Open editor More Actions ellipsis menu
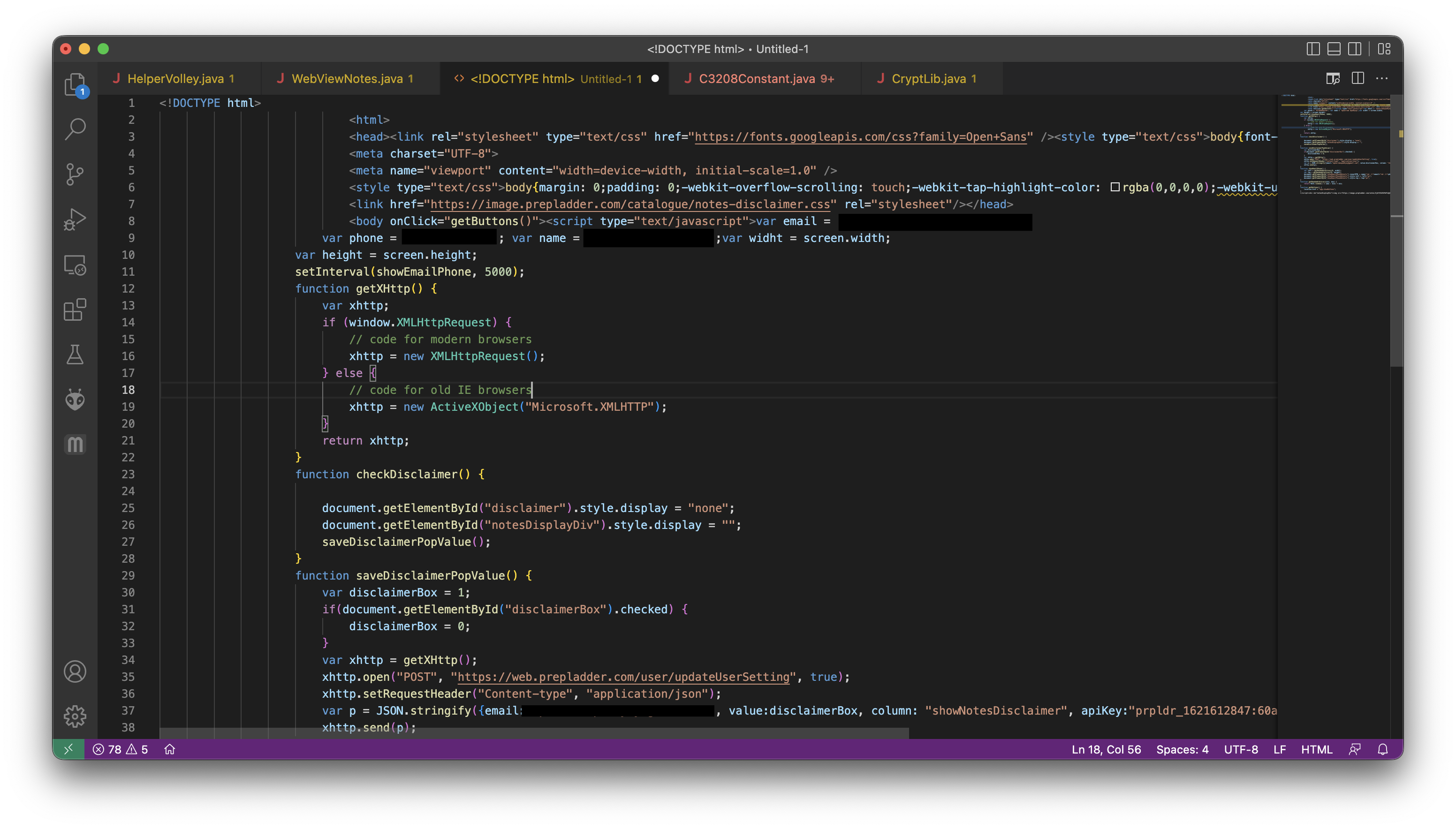The width and height of the screenshot is (1456, 829). pyautogui.click(x=1382, y=79)
